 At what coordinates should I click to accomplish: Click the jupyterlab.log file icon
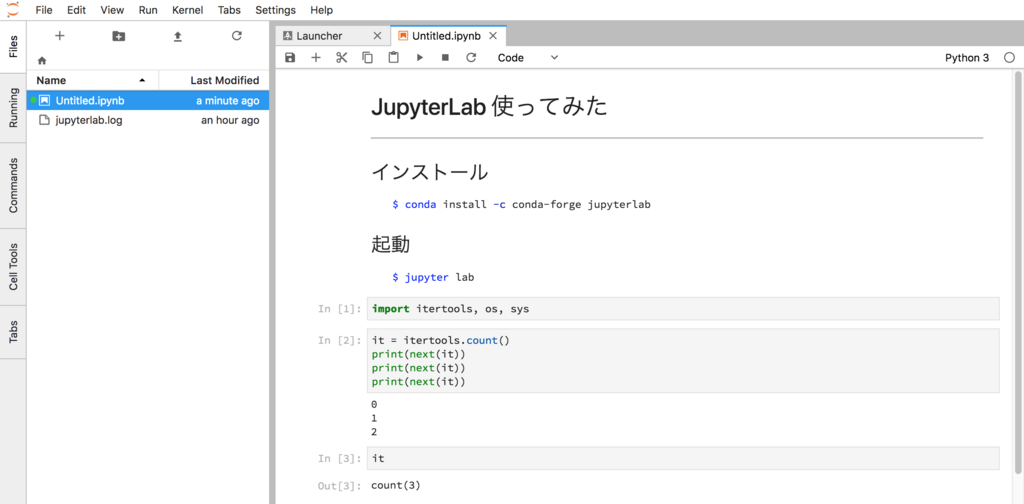pos(44,120)
